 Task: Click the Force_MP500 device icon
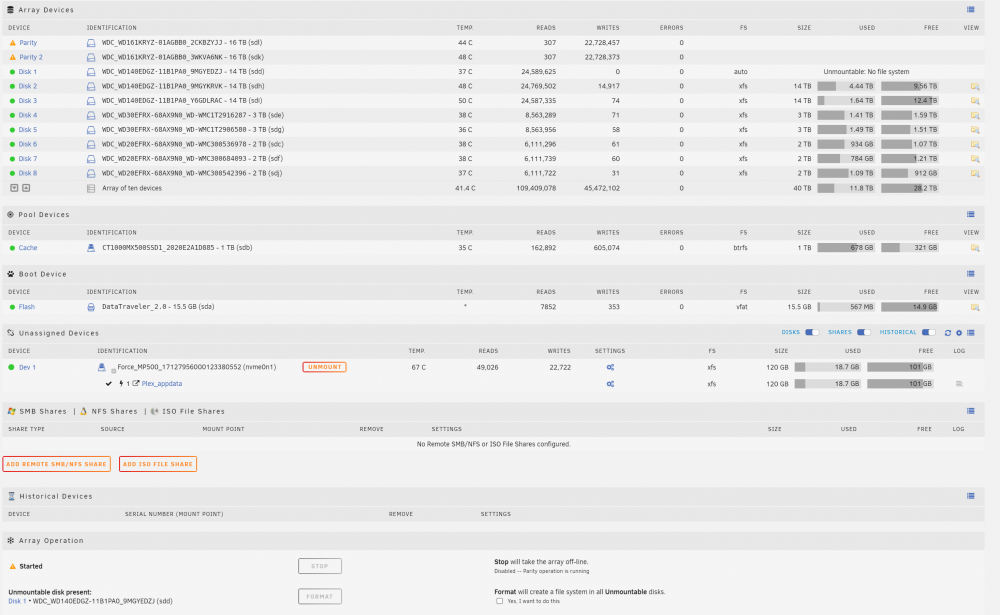pyautogui.click(x=101, y=367)
